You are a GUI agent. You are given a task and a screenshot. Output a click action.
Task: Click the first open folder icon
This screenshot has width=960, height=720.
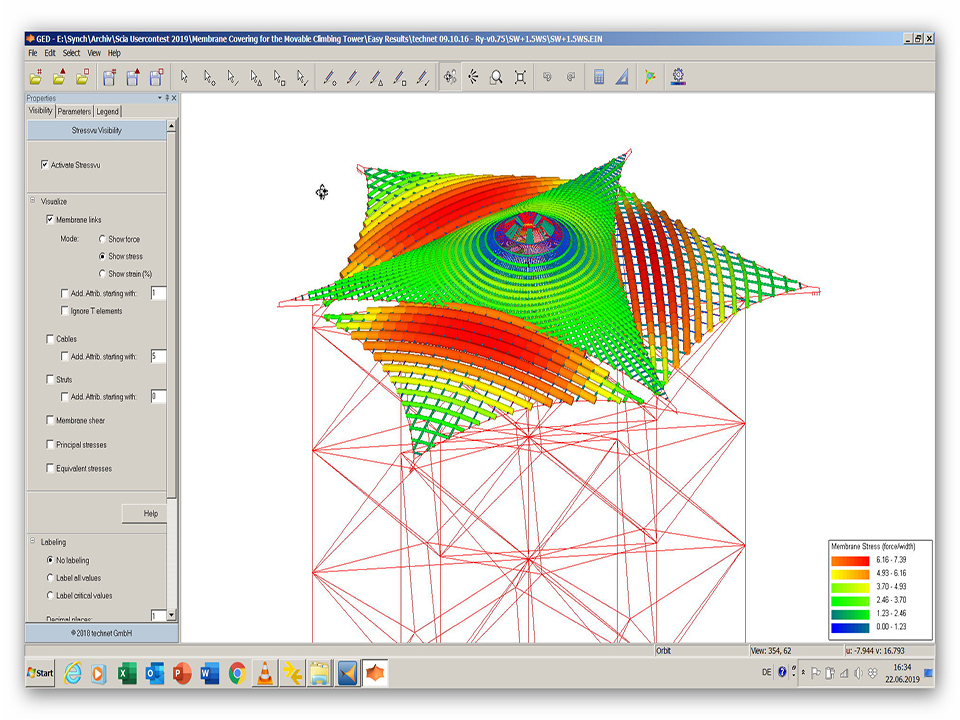pos(36,77)
